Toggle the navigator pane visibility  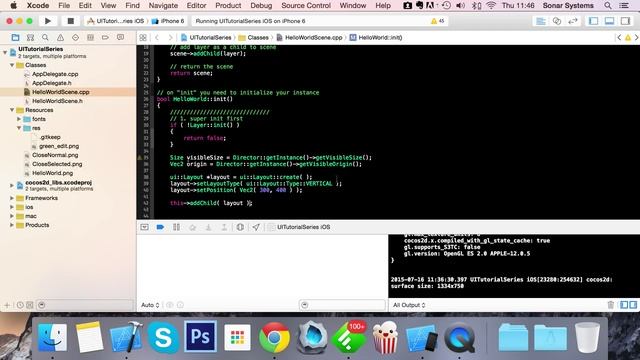(x=593, y=21)
